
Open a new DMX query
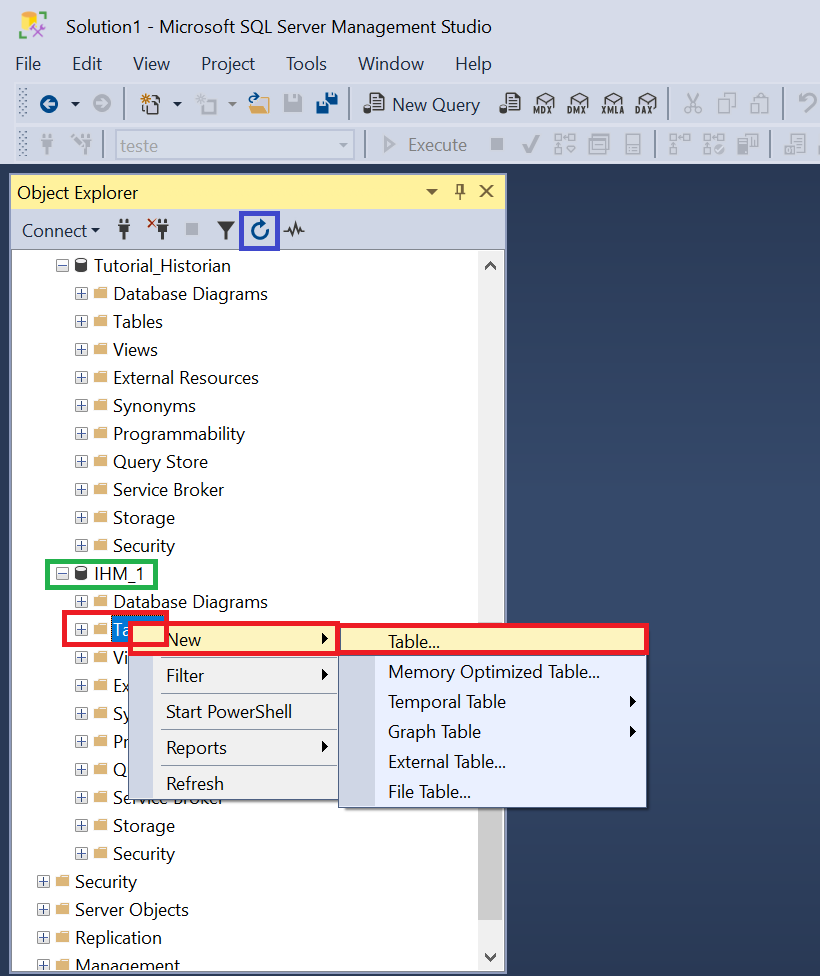click(578, 104)
